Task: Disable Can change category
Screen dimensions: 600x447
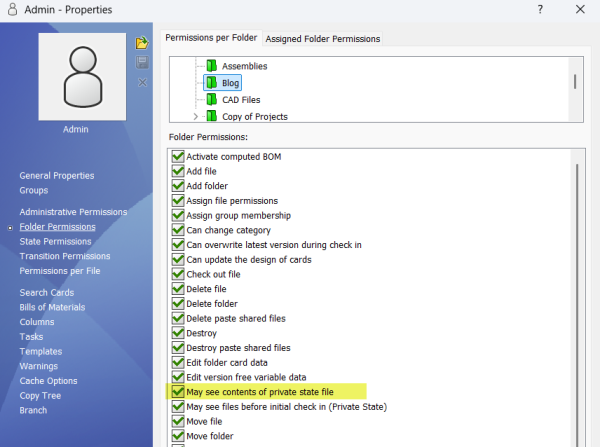Action: pos(178,230)
